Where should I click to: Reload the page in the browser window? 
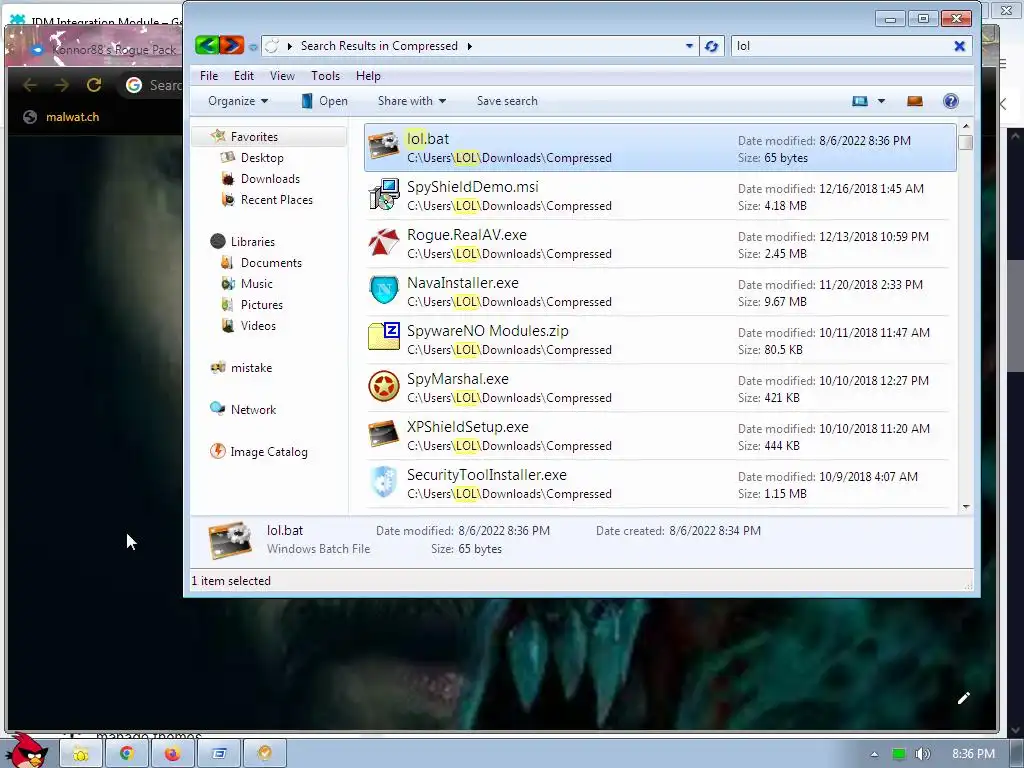click(x=93, y=85)
